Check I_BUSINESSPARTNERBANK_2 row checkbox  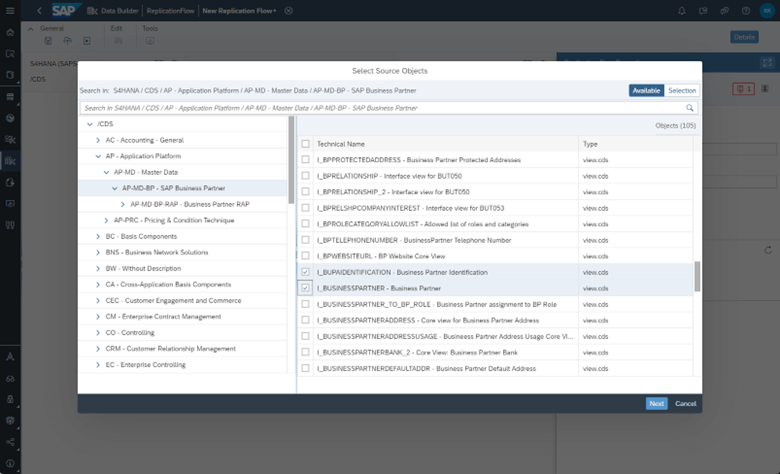(305, 352)
